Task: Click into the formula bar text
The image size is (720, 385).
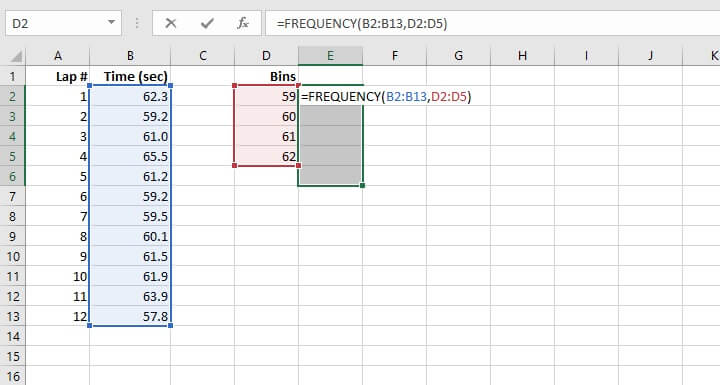Action: pos(362,23)
